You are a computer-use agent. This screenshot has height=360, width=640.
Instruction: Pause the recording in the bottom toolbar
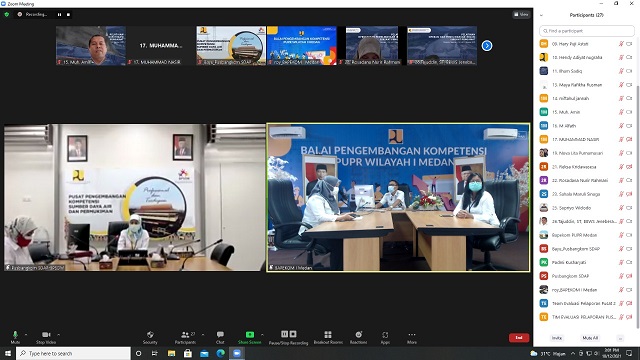pos(284,334)
